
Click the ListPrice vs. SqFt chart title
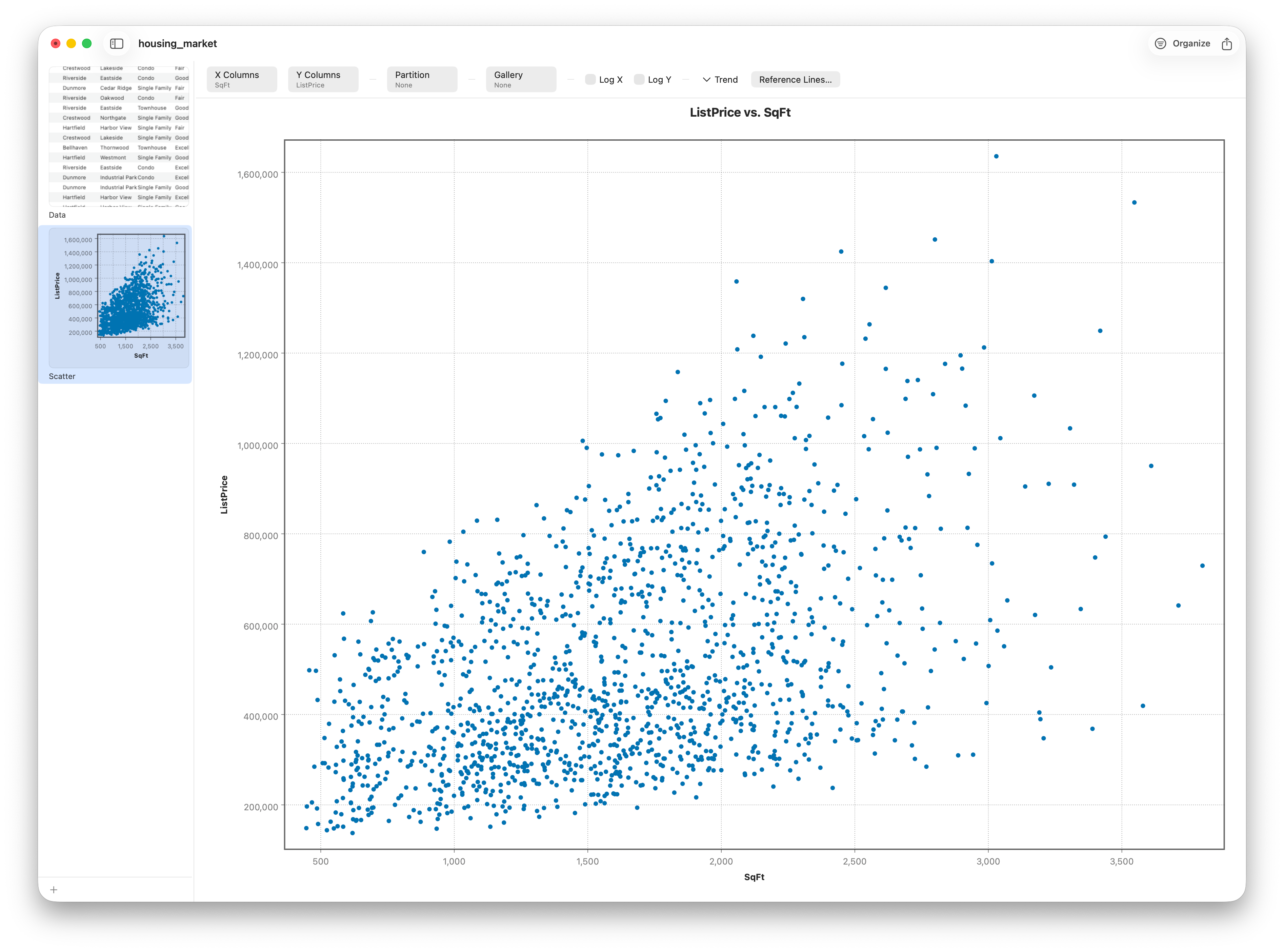[740, 112]
